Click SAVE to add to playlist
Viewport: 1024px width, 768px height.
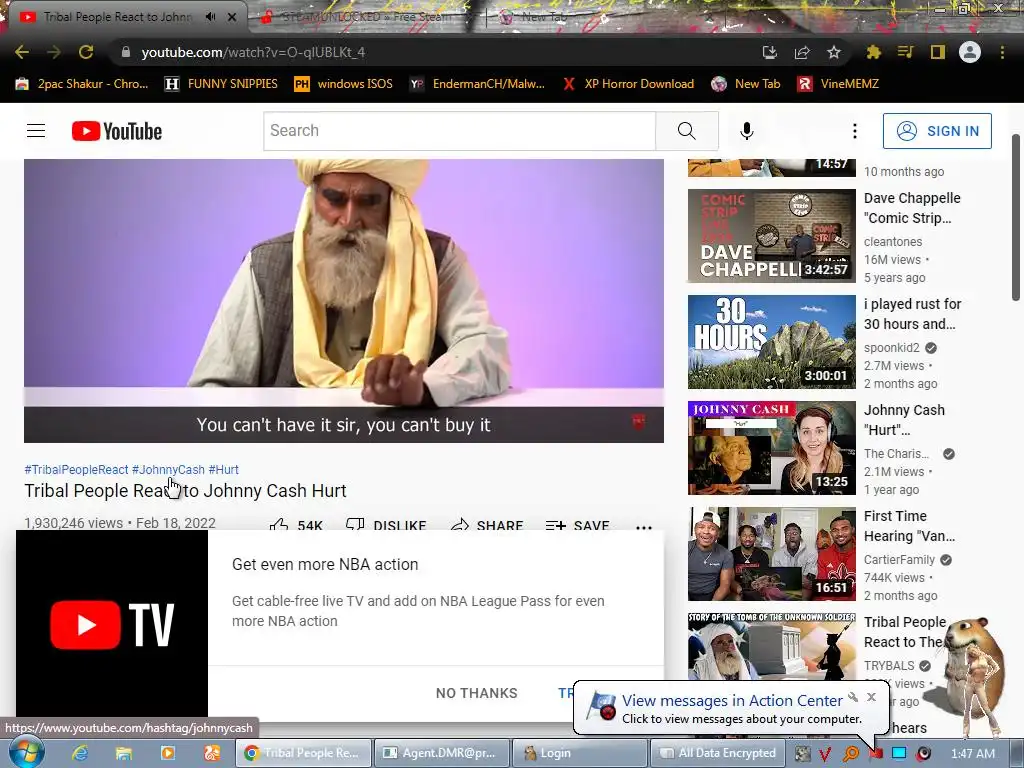[577, 525]
